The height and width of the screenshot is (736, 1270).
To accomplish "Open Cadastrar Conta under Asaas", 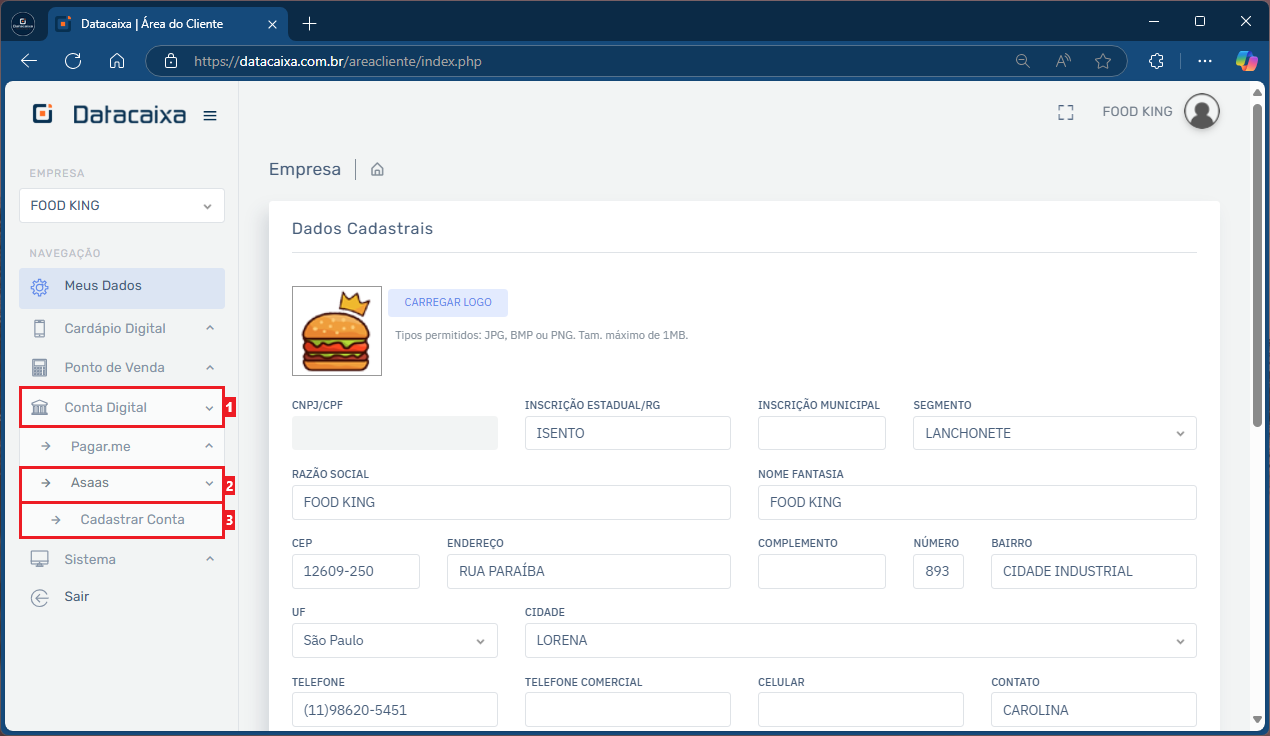I will pyautogui.click(x=132, y=520).
